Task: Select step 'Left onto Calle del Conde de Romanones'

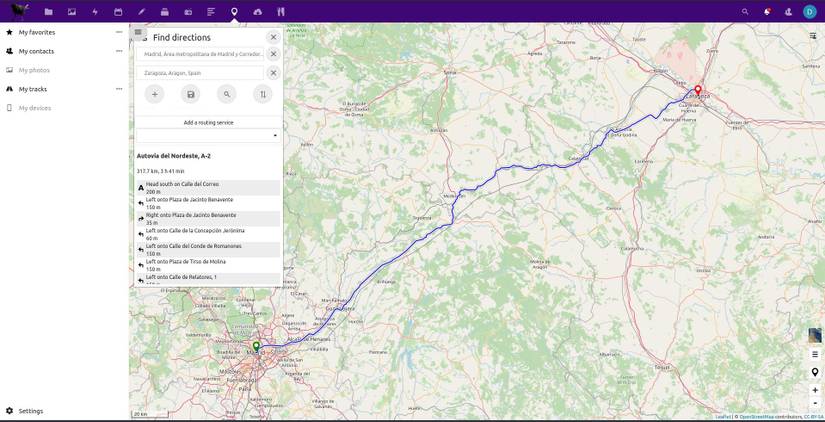Action: click(208, 249)
